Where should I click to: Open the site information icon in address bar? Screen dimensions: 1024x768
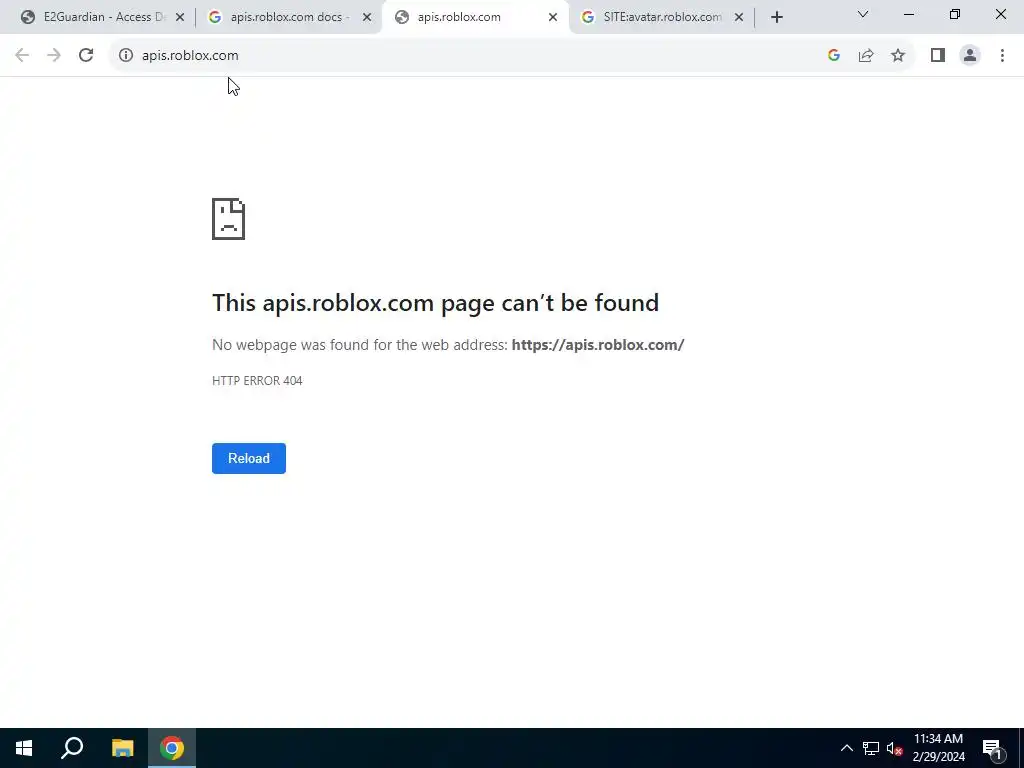[x=125, y=56]
